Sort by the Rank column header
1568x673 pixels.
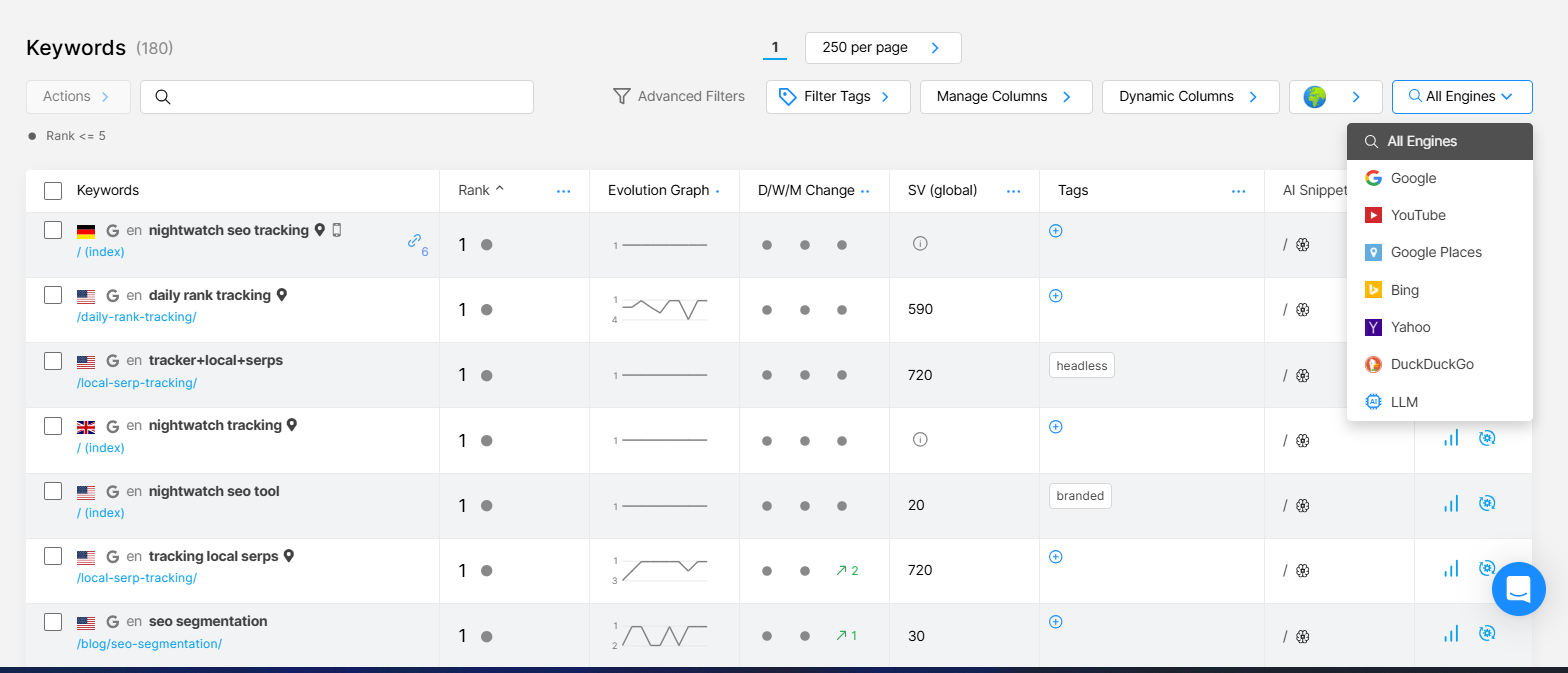[x=481, y=190]
